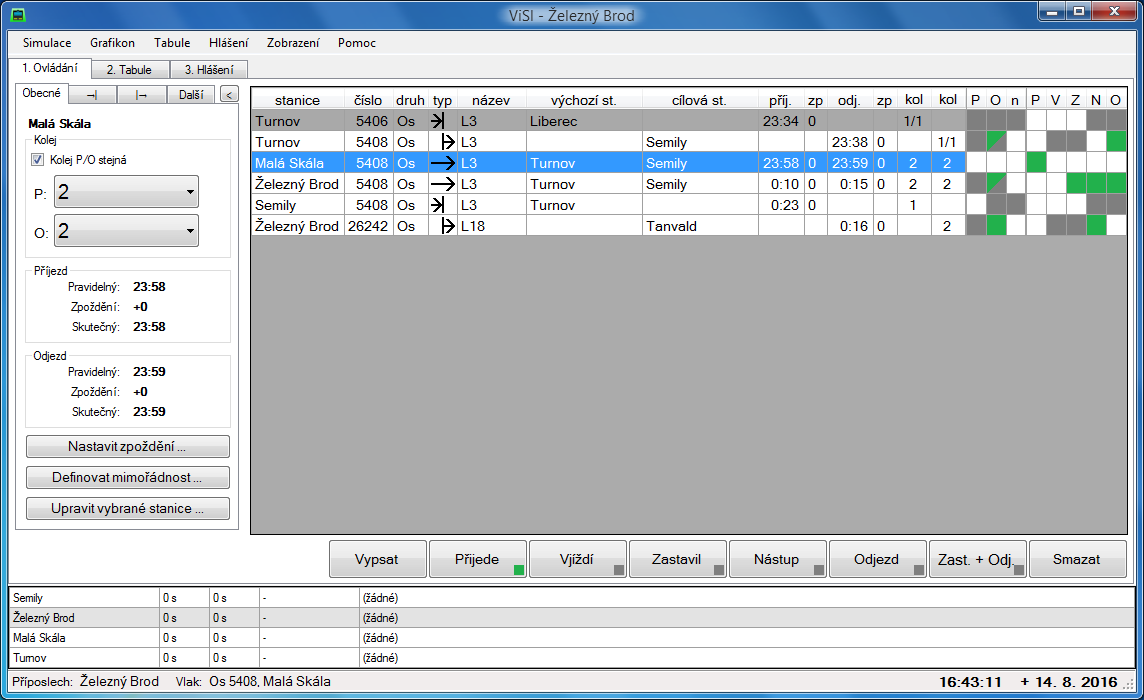Click the departing arrow icon in train 26242 row
Image resolution: width=1144 pixels, height=700 pixels.
click(447, 226)
